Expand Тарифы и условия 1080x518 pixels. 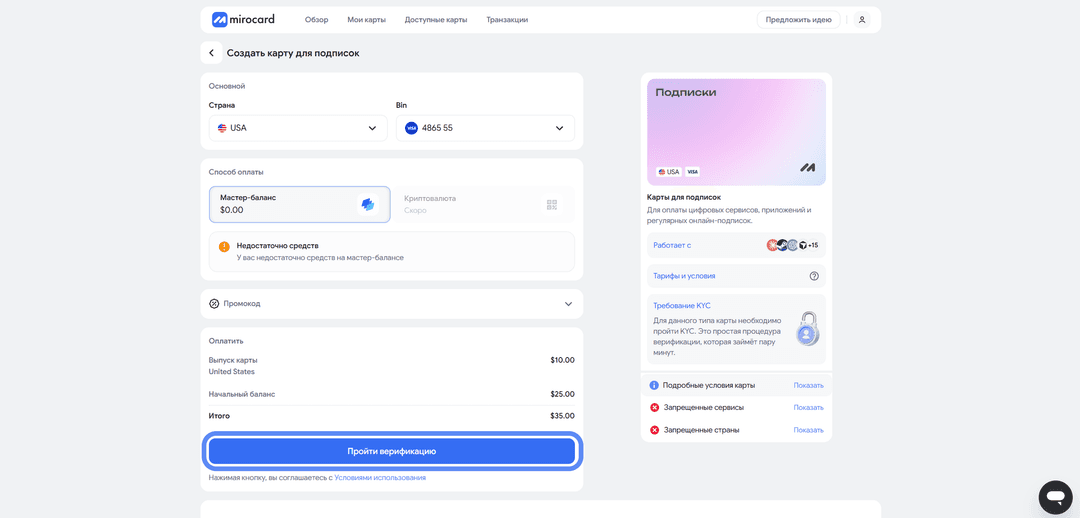coord(736,276)
